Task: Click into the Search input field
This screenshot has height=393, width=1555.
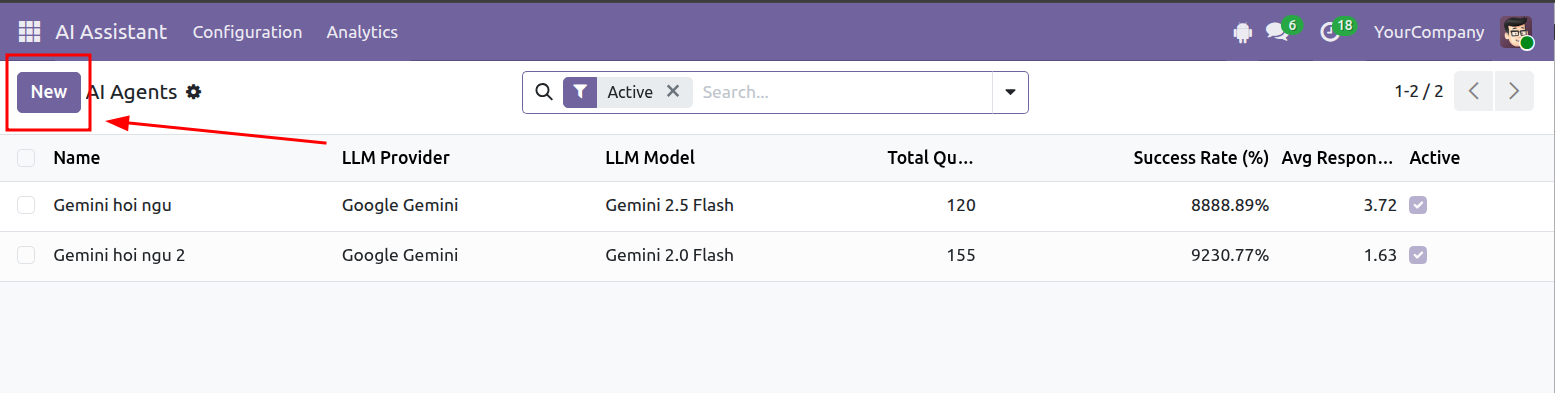Action: pos(842,92)
